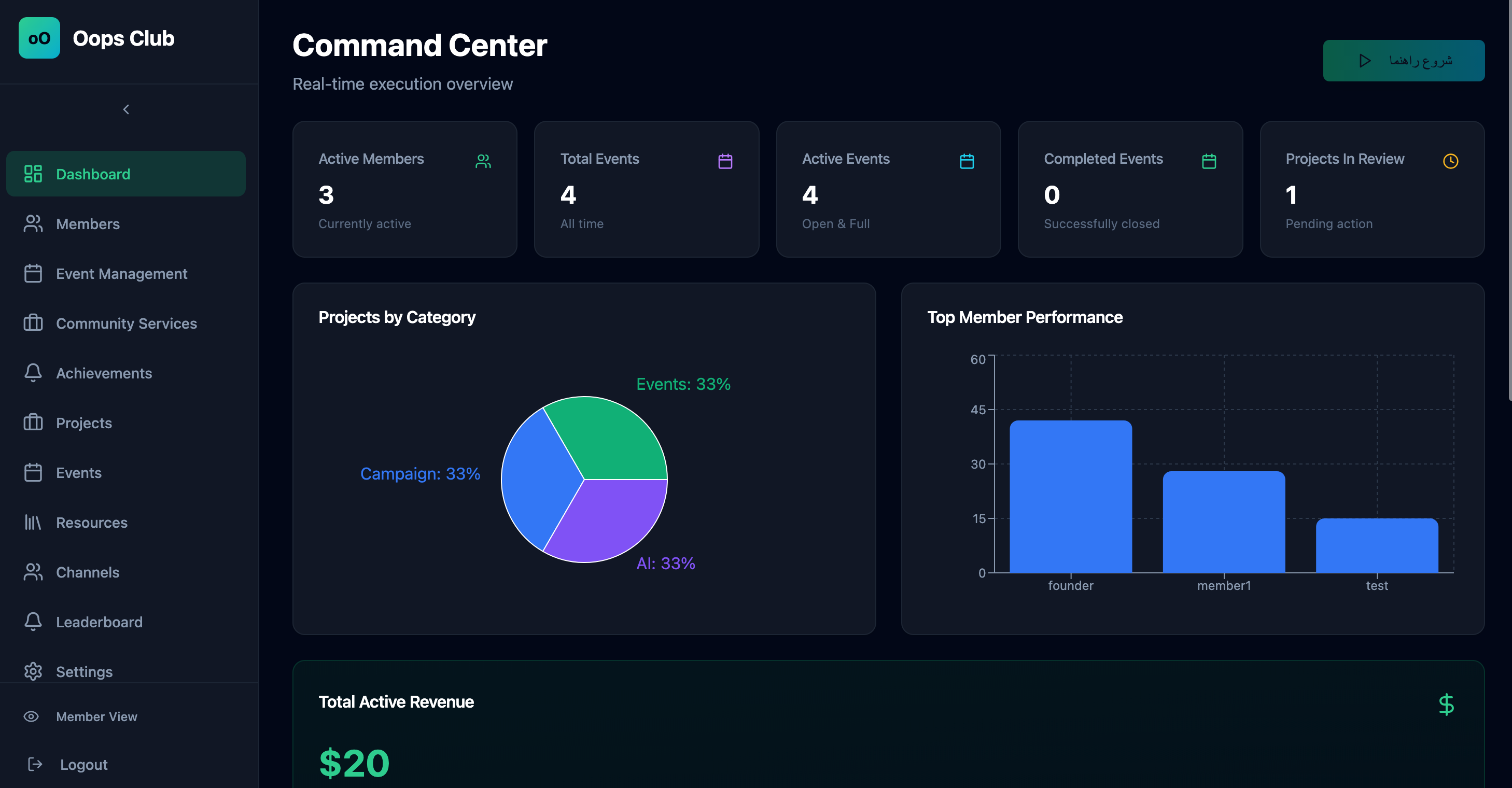Navigate to Community Services
The image size is (1512, 788).
(x=125, y=323)
